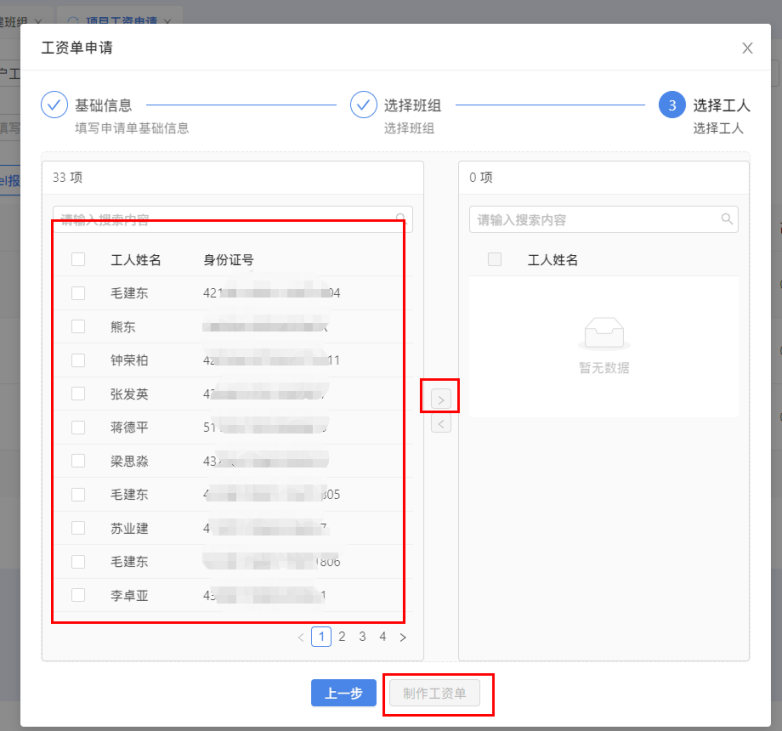Tick the checkbox beside 李卓亚
Viewport: 782px width, 731px height.
tap(78, 595)
